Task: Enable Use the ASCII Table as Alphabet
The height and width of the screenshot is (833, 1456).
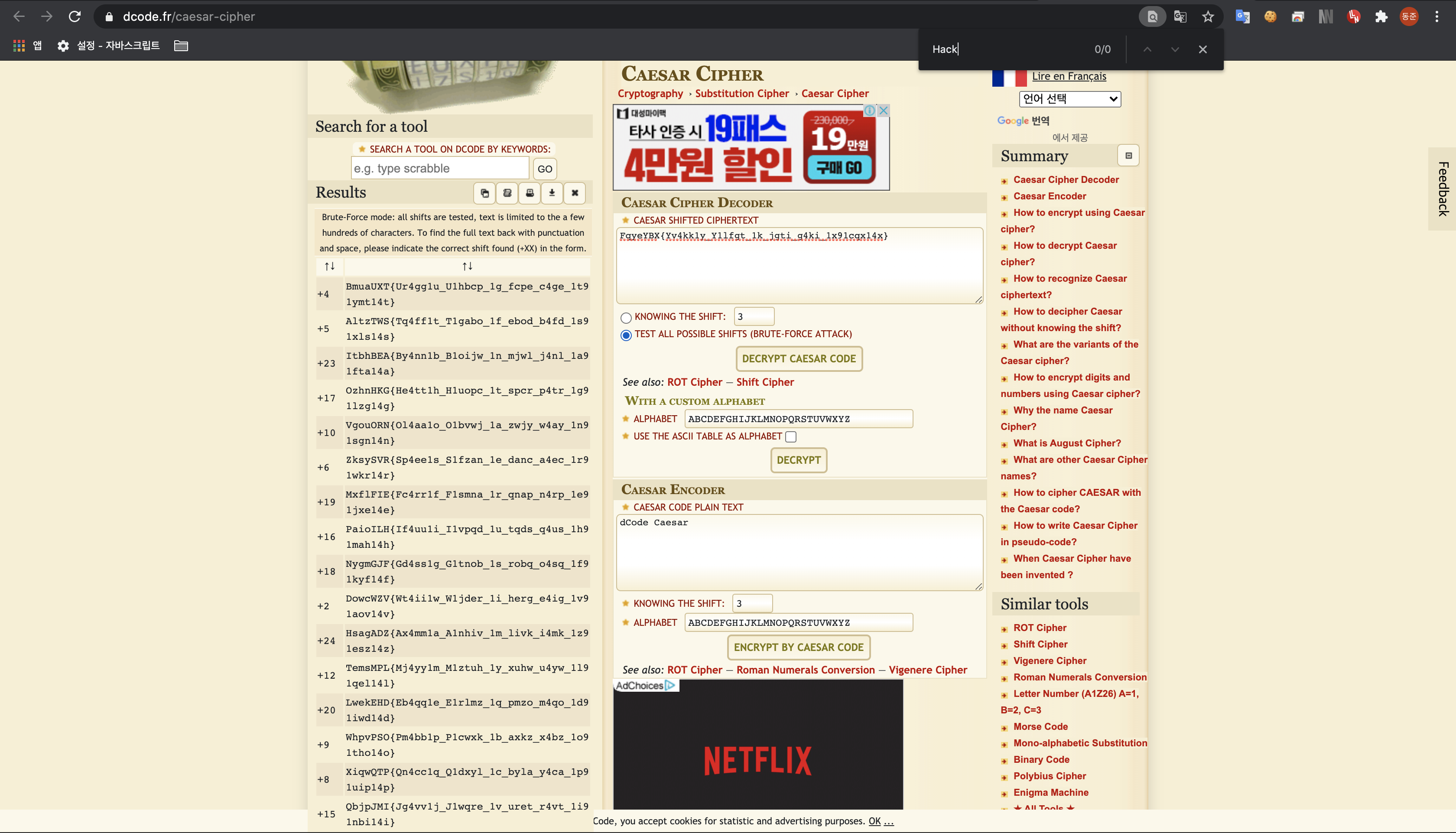Action: [791, 437]
